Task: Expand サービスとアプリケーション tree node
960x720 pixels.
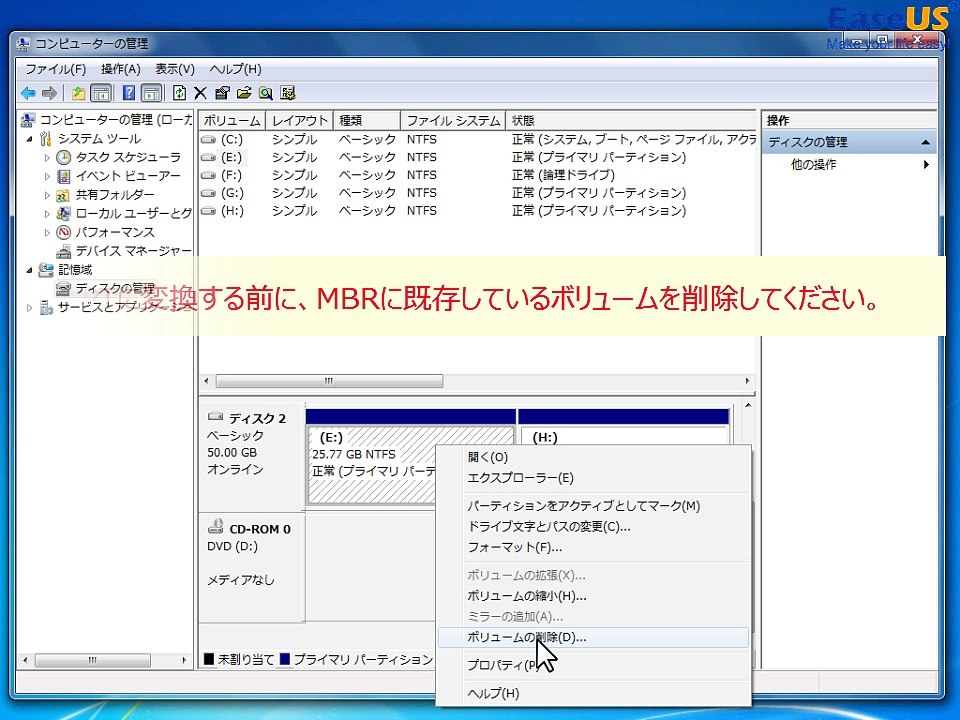Action: click(x=29, y=307)
